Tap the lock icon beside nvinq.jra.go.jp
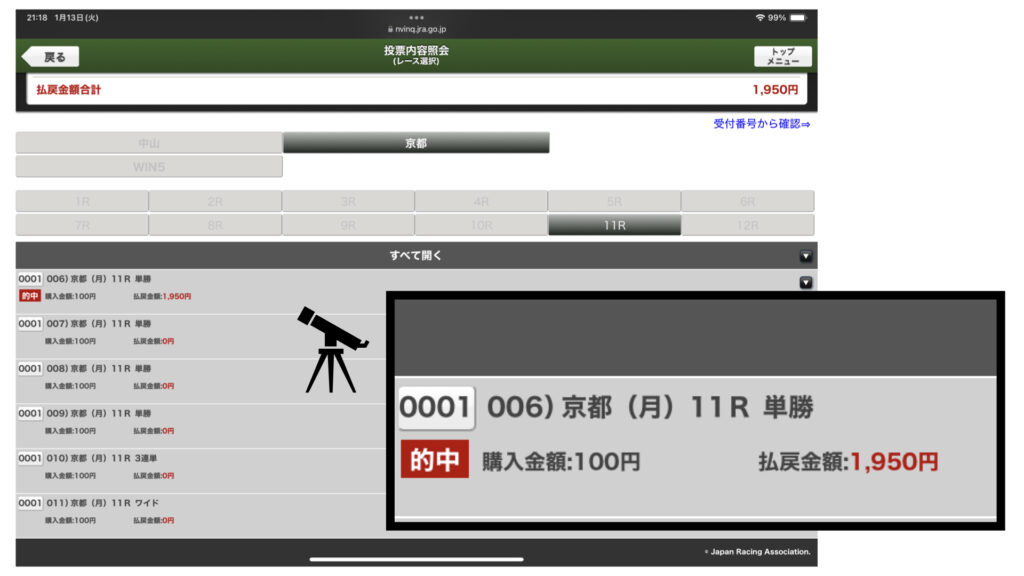1024x576 pixels. coord(390,30)
